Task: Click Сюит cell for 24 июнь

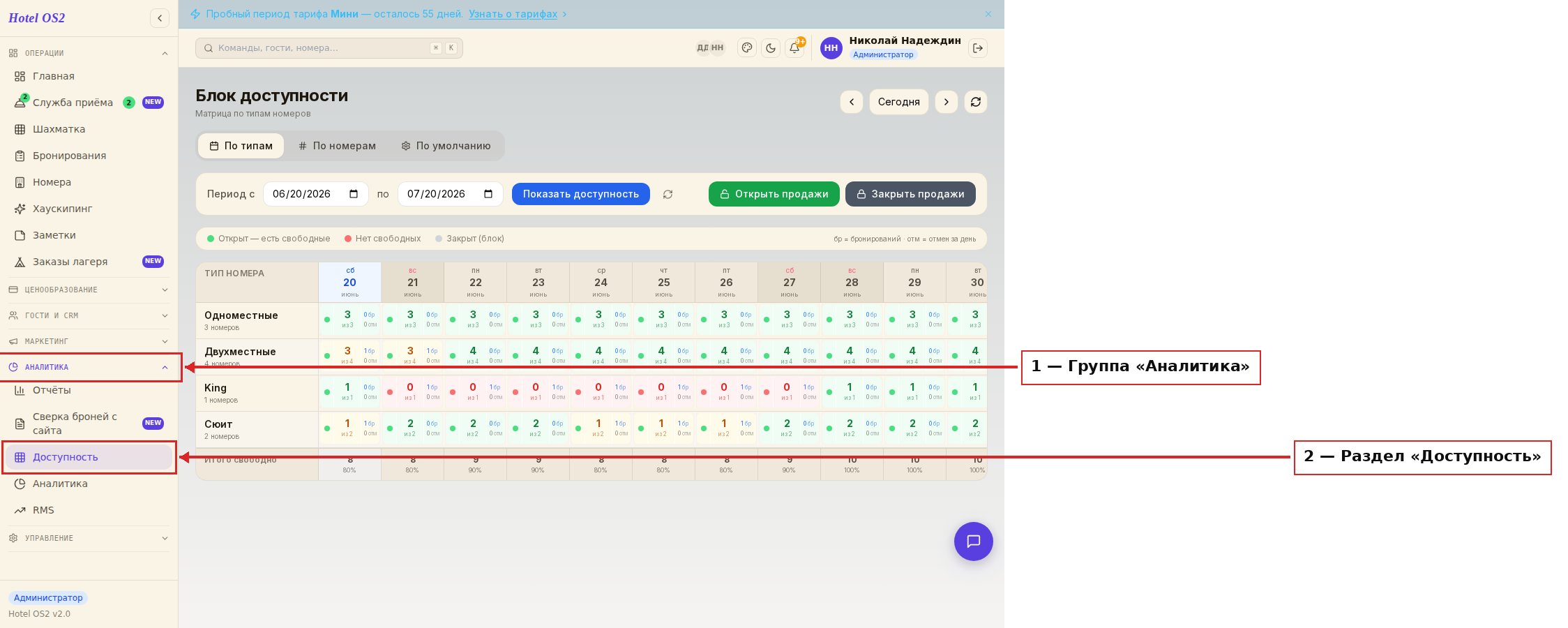Action: pyautogui.click(x=601, y=428)
